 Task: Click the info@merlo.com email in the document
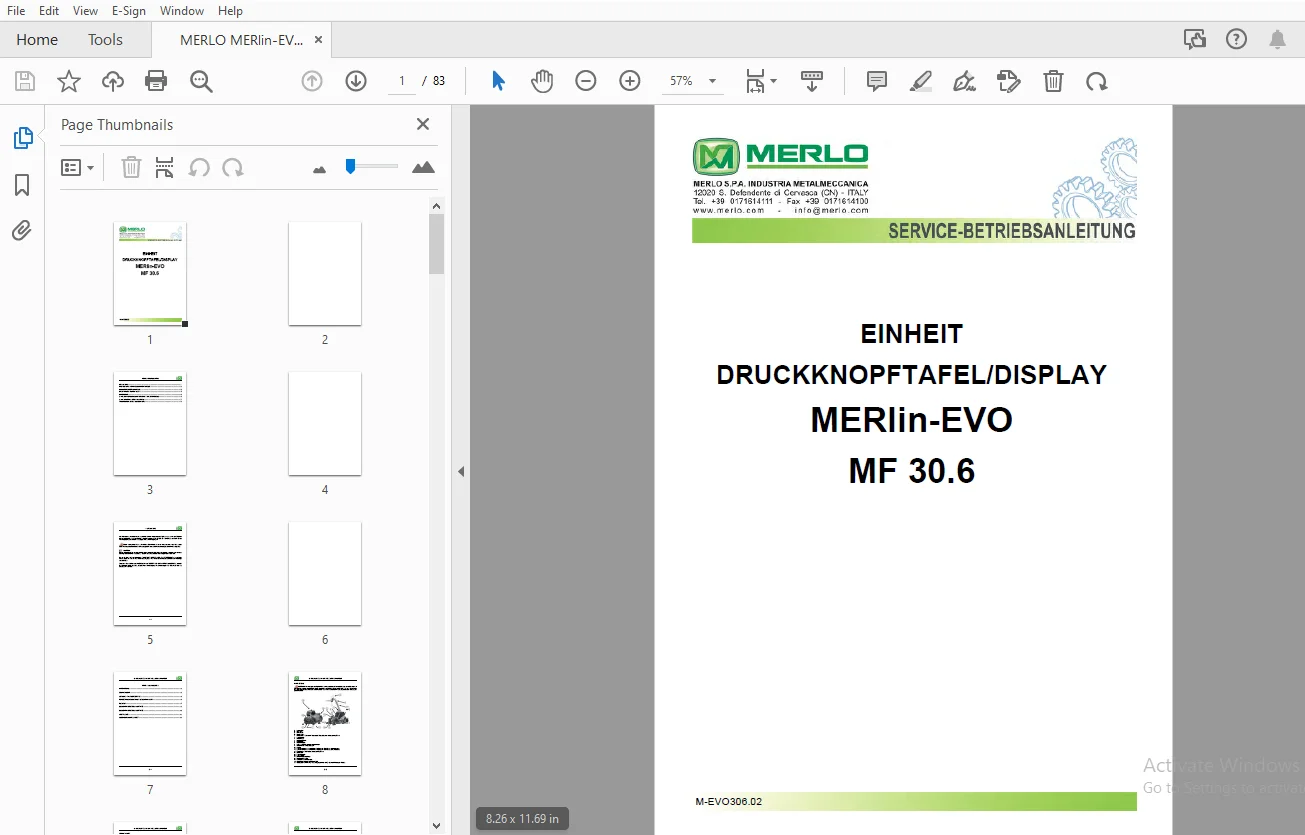[x=832, y=210]
